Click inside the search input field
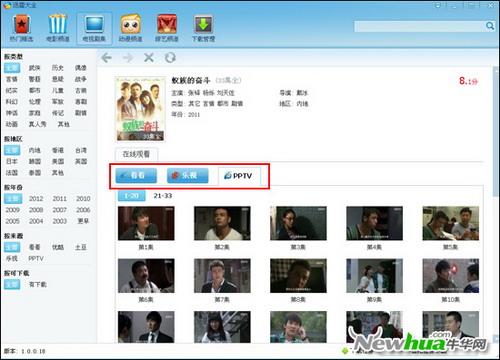The width and height of the screenshot is (500, 360). coord(419,26)
